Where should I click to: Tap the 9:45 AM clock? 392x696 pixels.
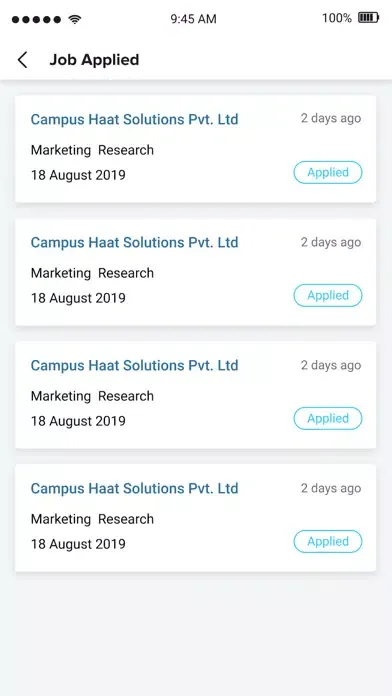click(194, 19)
